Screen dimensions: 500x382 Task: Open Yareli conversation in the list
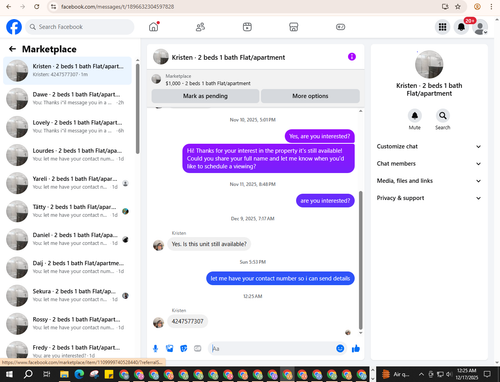click(x=67, y=183)
